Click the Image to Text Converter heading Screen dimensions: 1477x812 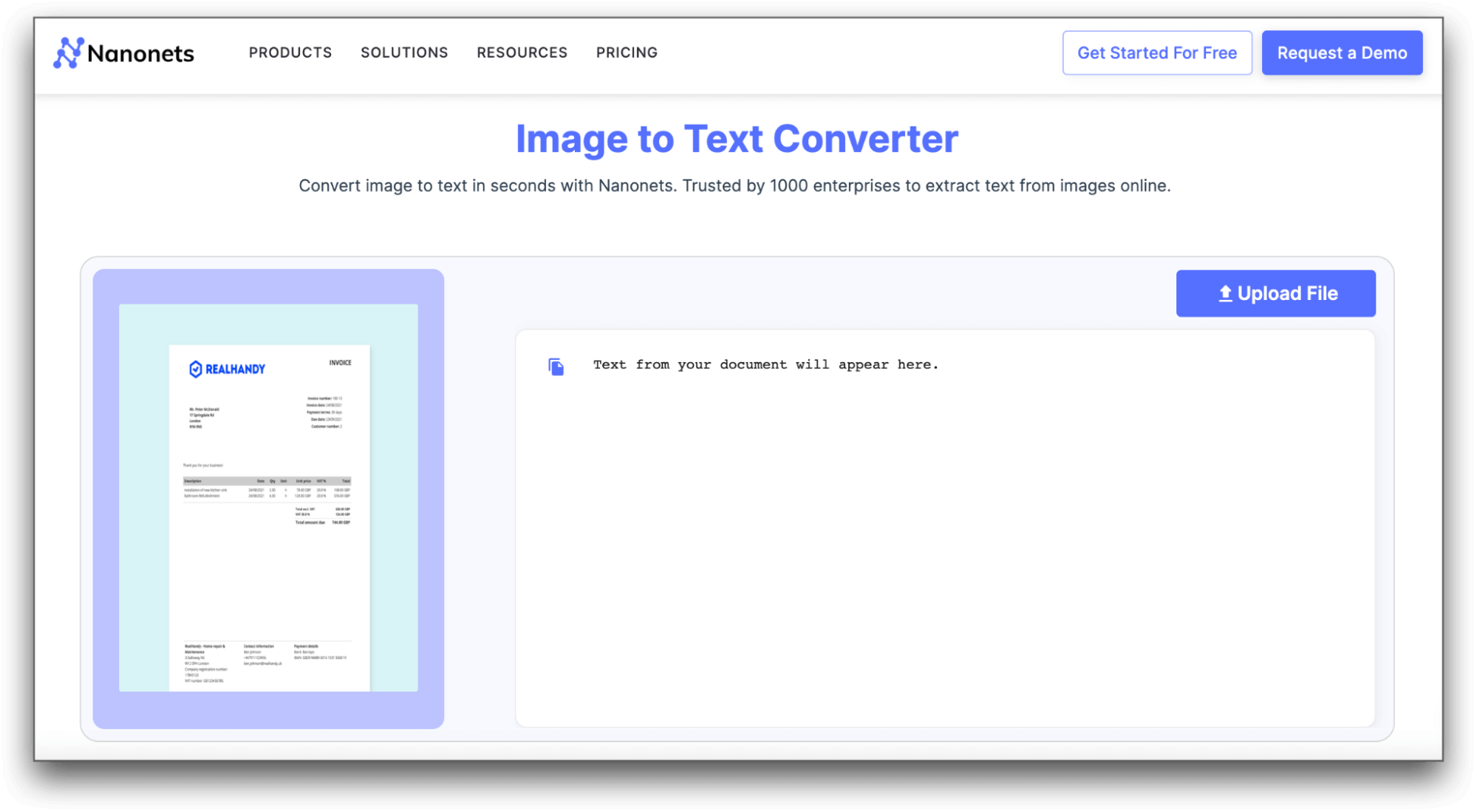[737, 139]
